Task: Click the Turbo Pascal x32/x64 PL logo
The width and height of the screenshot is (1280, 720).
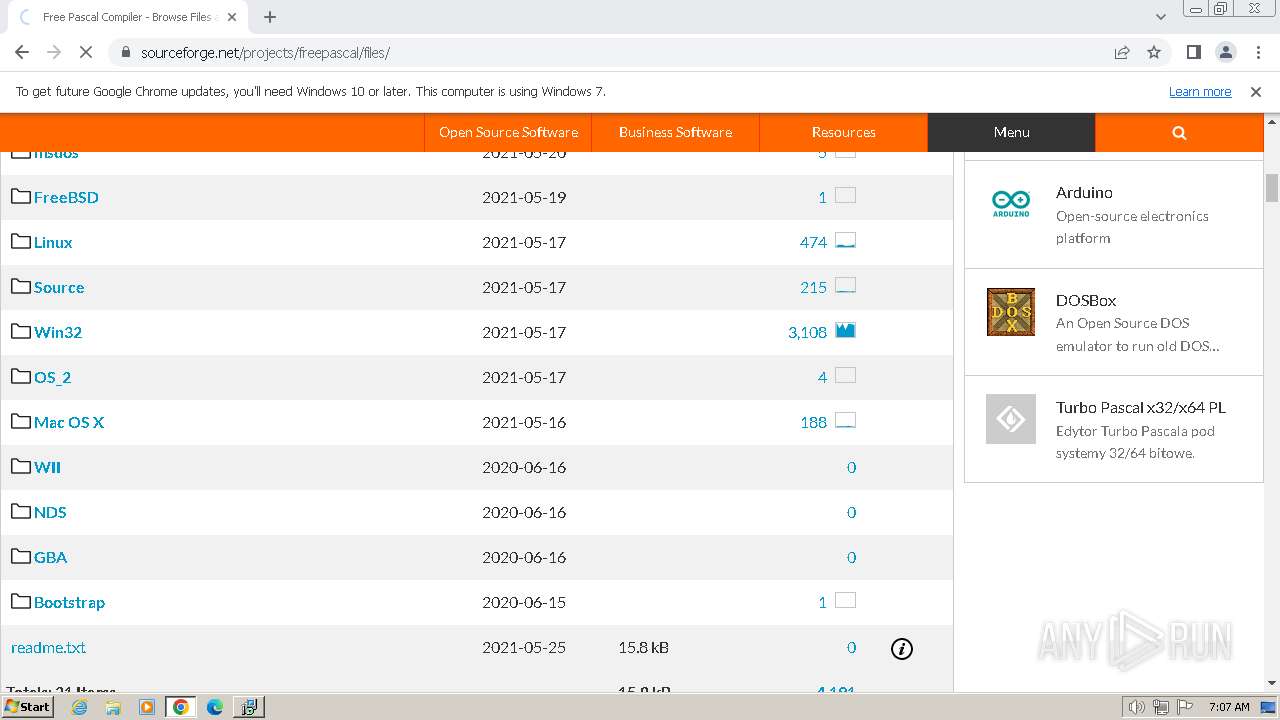Action: coord(1011,419)
